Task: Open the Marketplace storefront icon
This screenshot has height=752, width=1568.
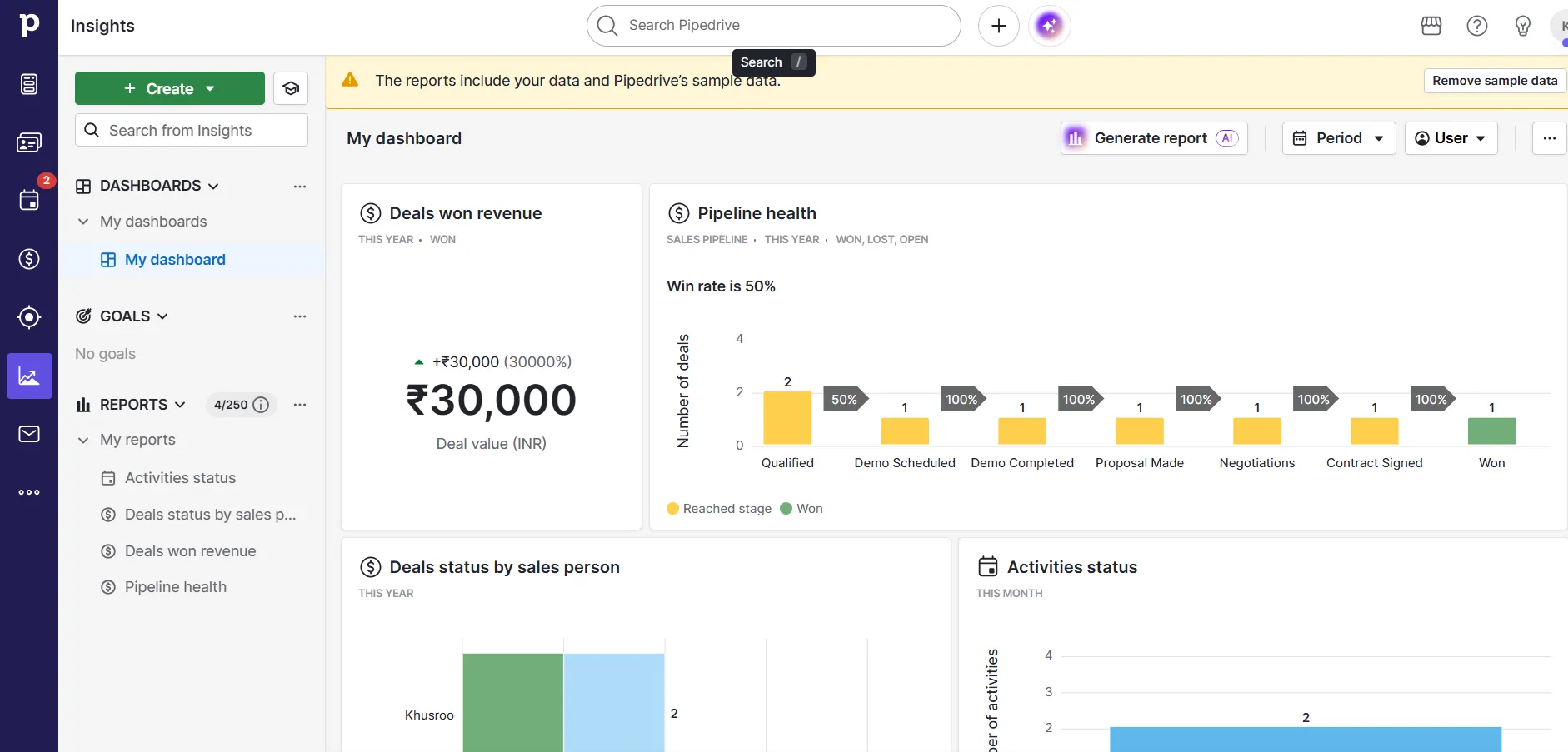Action: pyautogui.click(x=1431, y=26)
